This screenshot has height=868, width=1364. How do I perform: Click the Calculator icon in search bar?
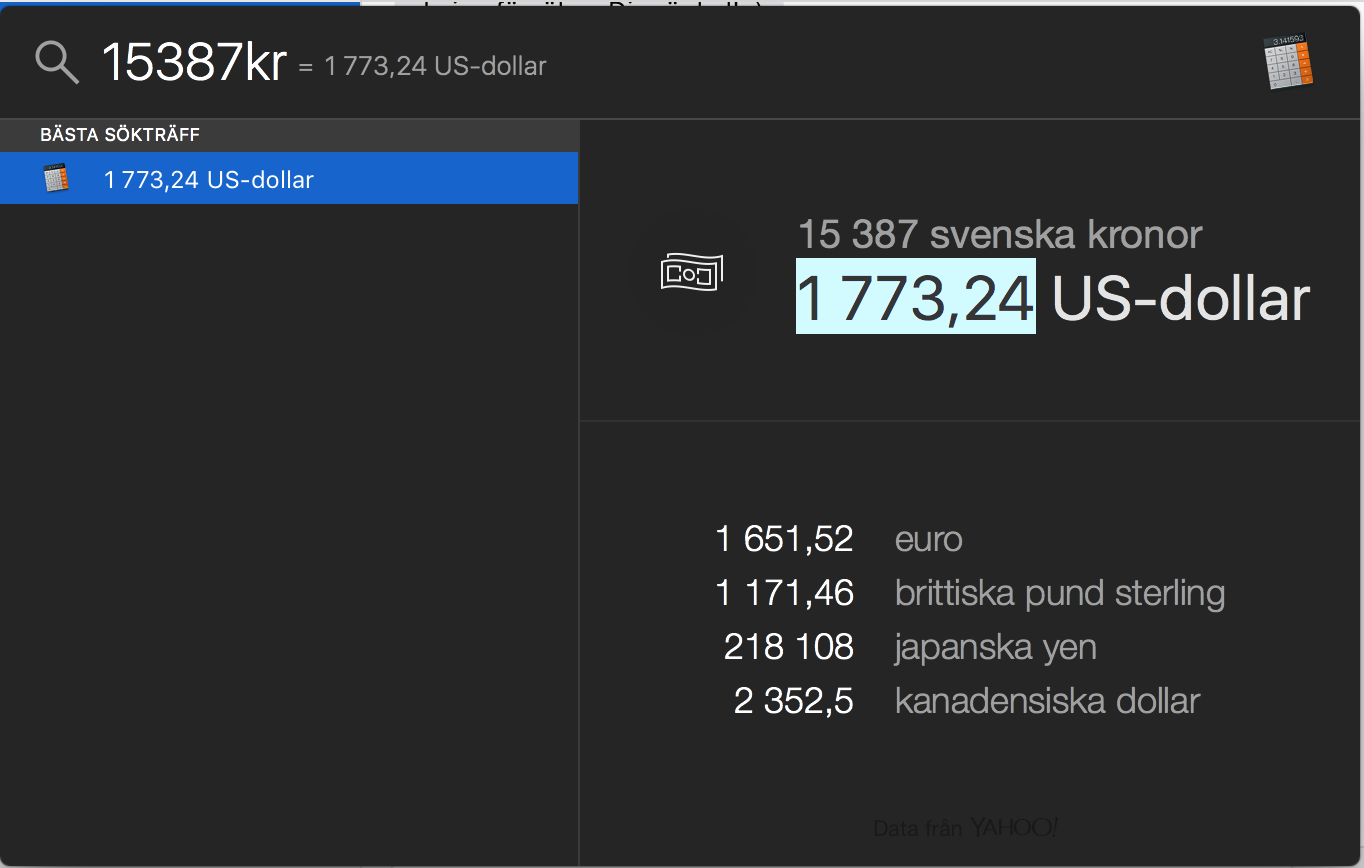point(1288,62)
